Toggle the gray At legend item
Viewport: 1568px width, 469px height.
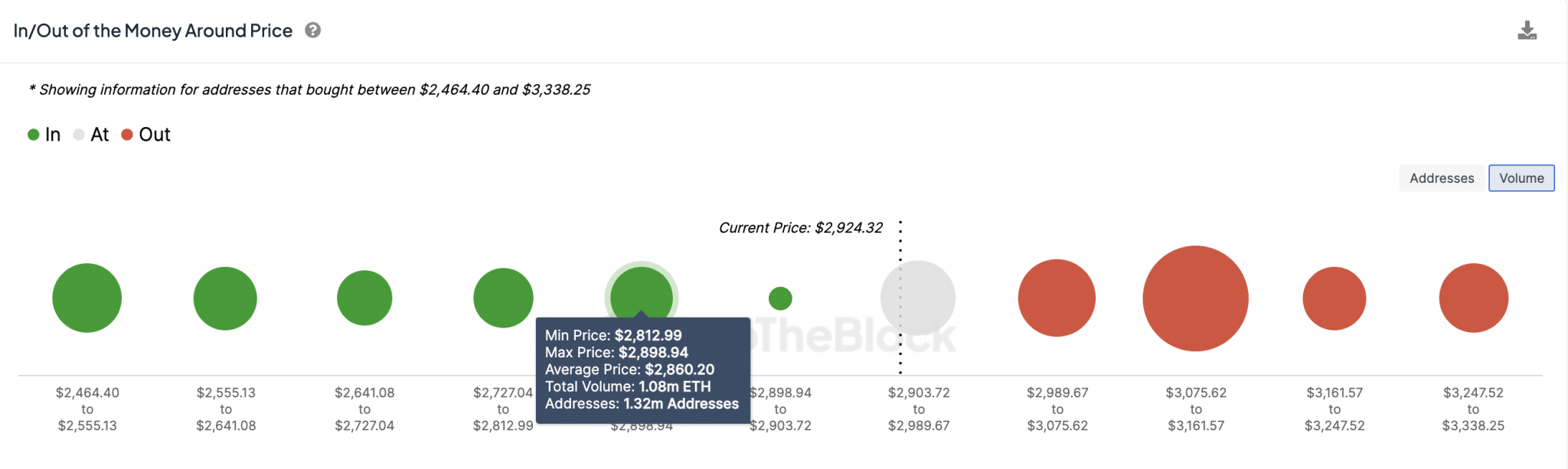(91, 135)
